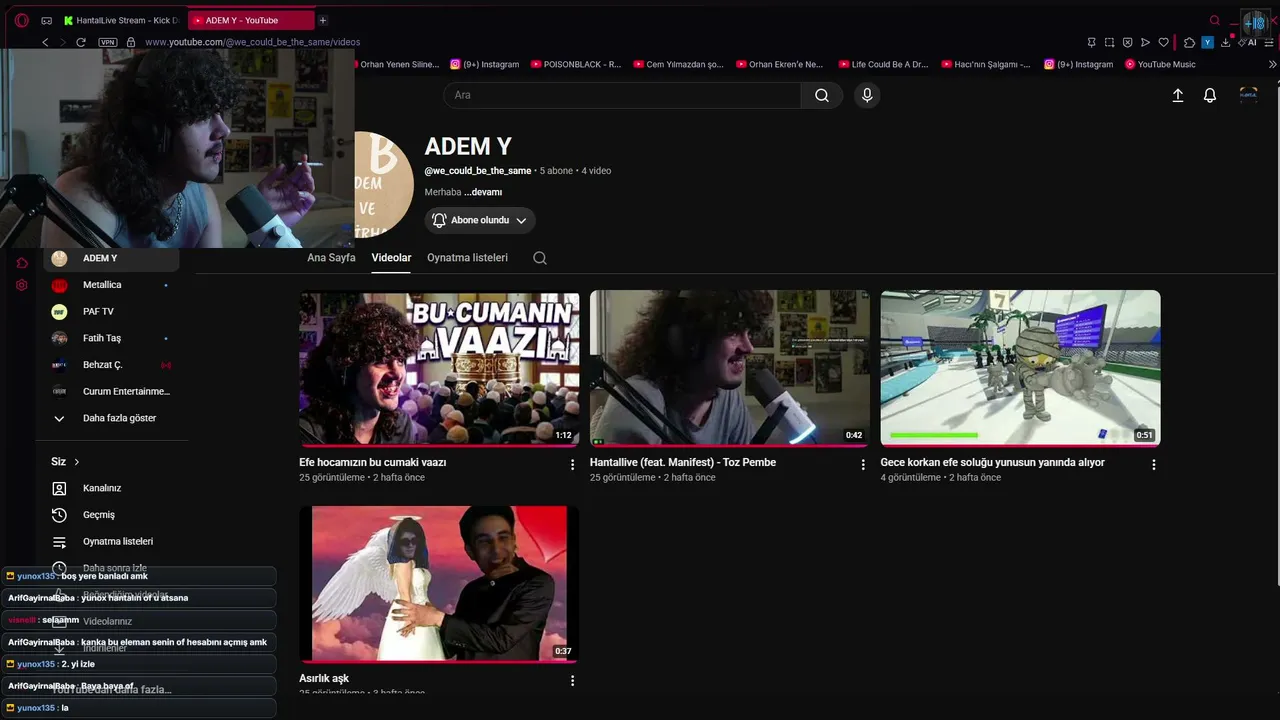Toggle the VPN badge in address bar
Viewport: 1280px width, 720px height.
108,42
